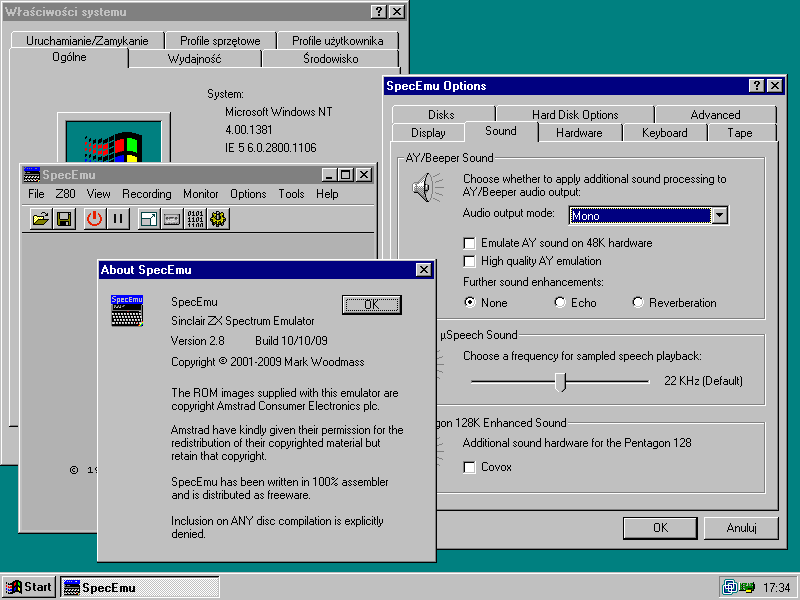Select the None sound enhancement radio

coord(486,303)
